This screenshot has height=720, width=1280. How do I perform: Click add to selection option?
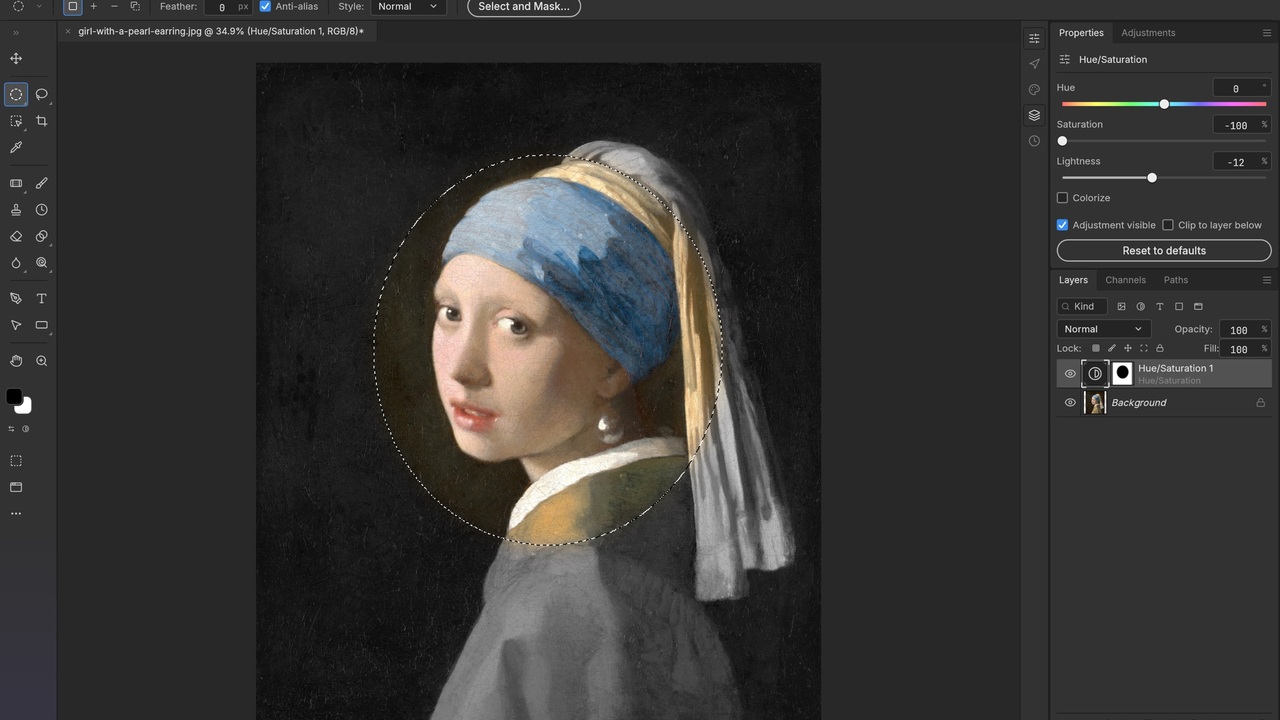click(x=93, y=6)
